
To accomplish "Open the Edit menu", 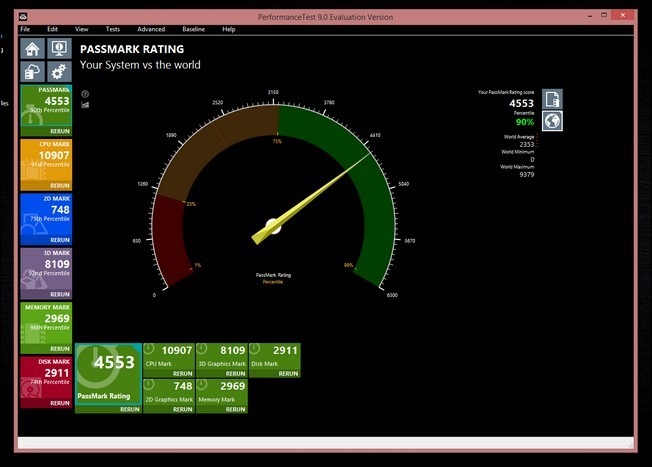I will 52,29.
